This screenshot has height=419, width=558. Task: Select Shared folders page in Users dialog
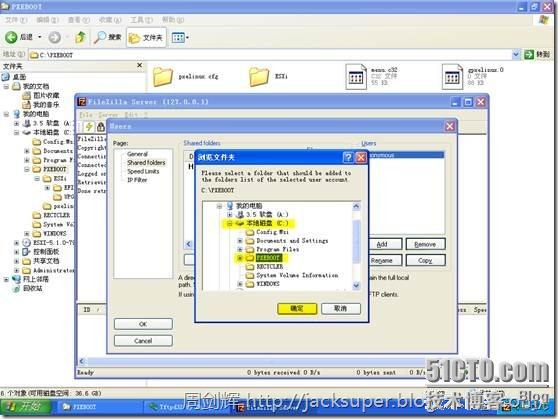pyautogui.click(x=146, y=162)
